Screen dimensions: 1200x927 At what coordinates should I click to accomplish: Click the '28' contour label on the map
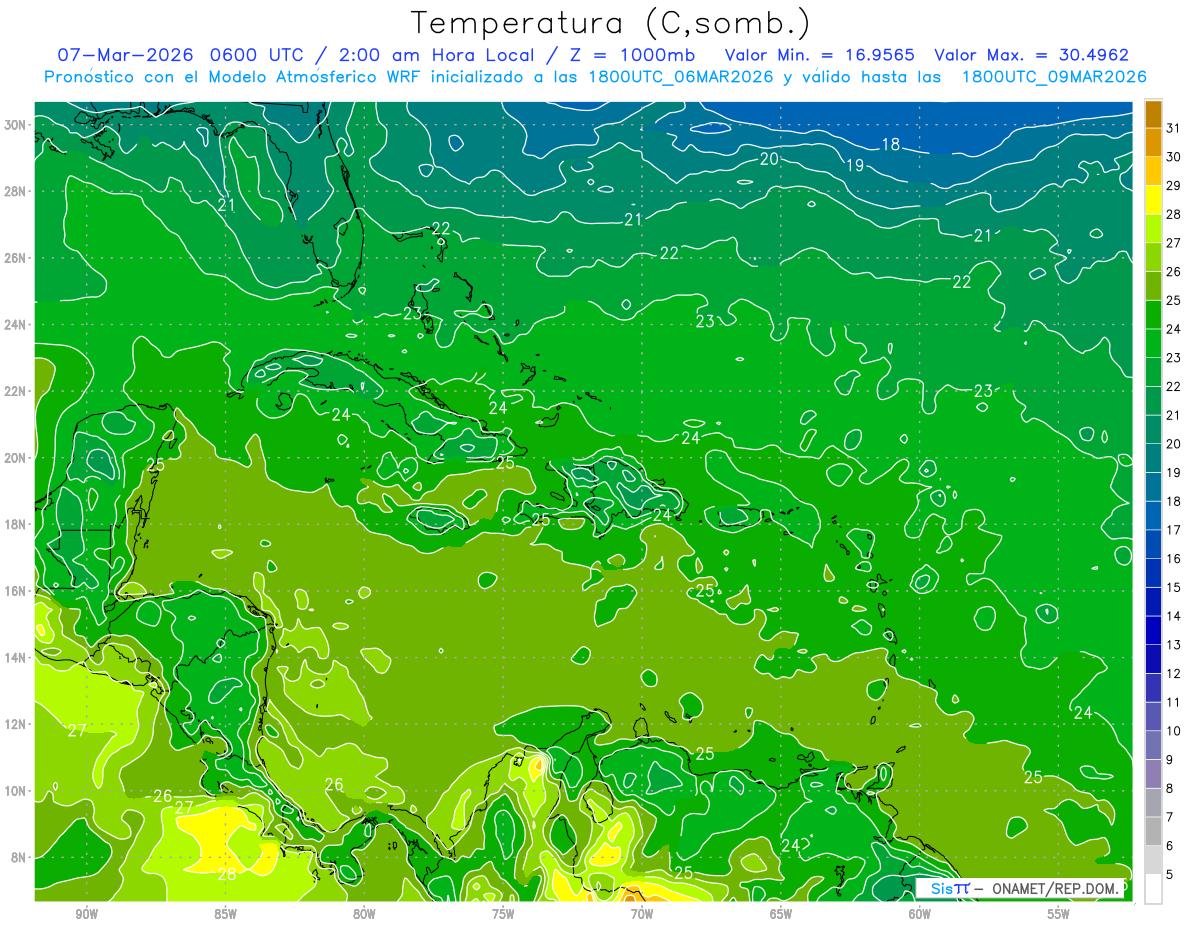(x=227, y=874)
